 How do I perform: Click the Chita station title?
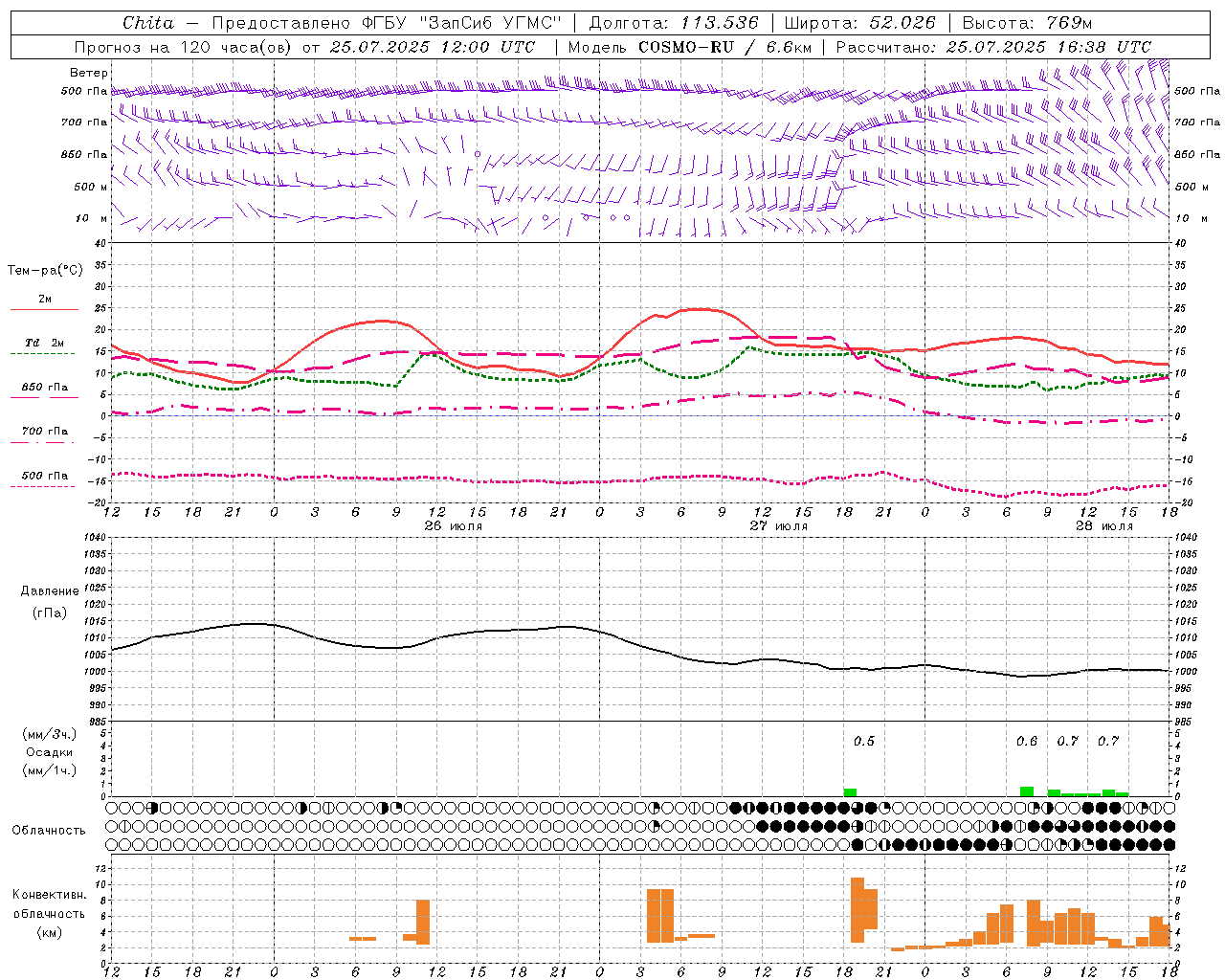pyautogui.click(x=148, y=23)
